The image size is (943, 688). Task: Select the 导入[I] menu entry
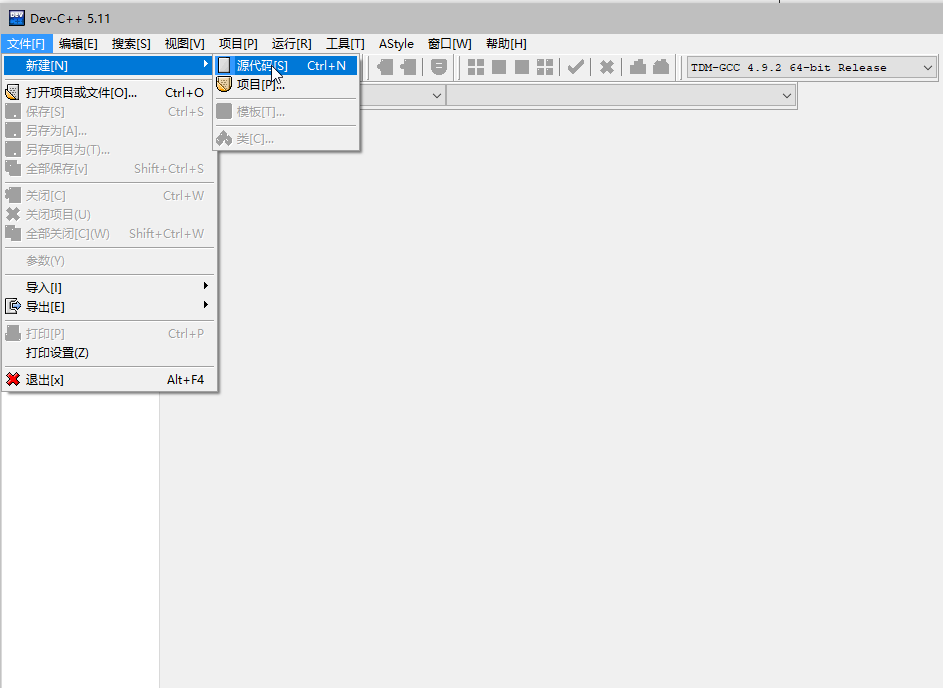109,287
